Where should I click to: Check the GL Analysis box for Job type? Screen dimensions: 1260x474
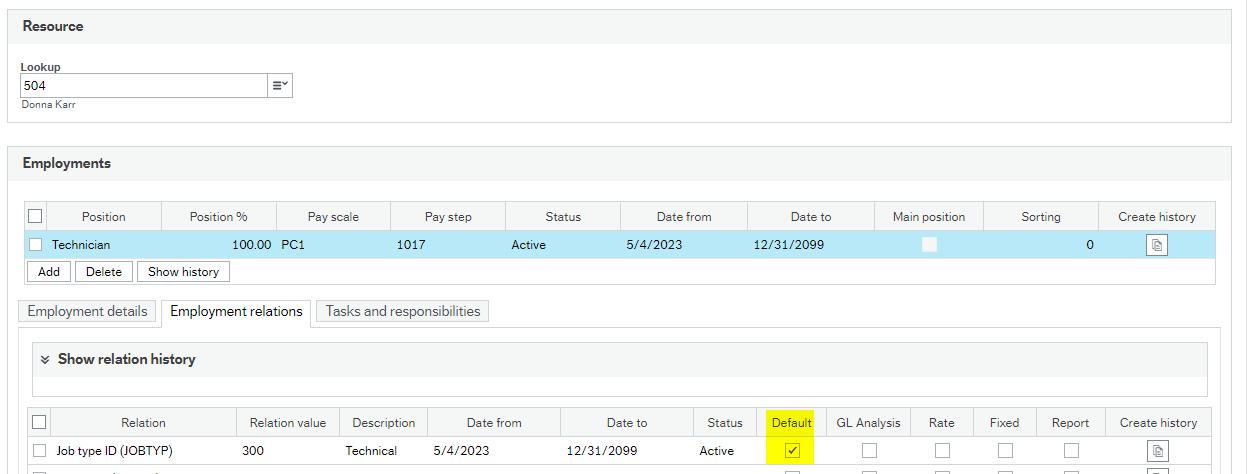[x=869, y=451]
